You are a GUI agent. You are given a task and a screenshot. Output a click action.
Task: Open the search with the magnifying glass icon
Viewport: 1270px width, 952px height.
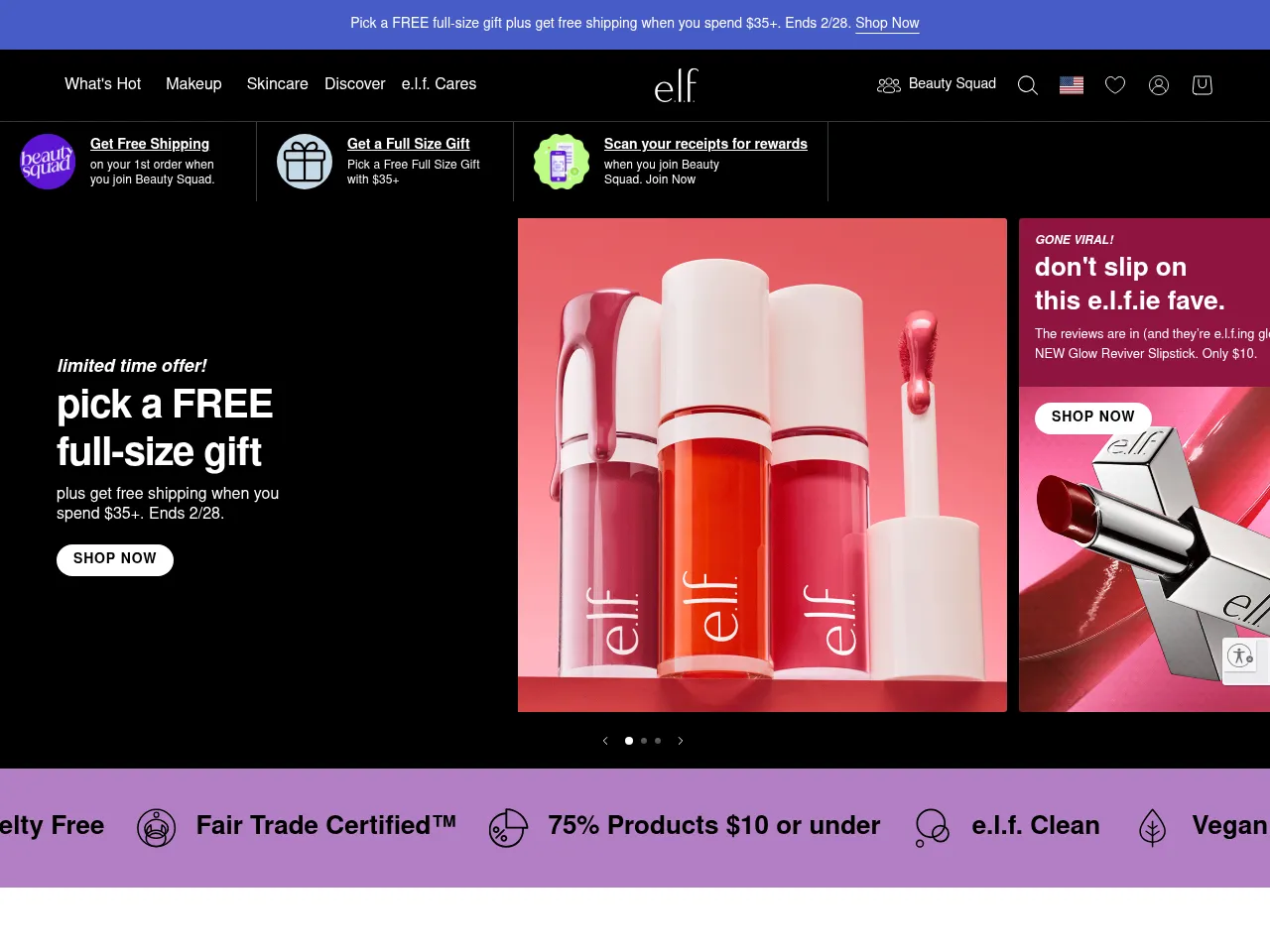pyautogui.click(x=1027, y=85)
